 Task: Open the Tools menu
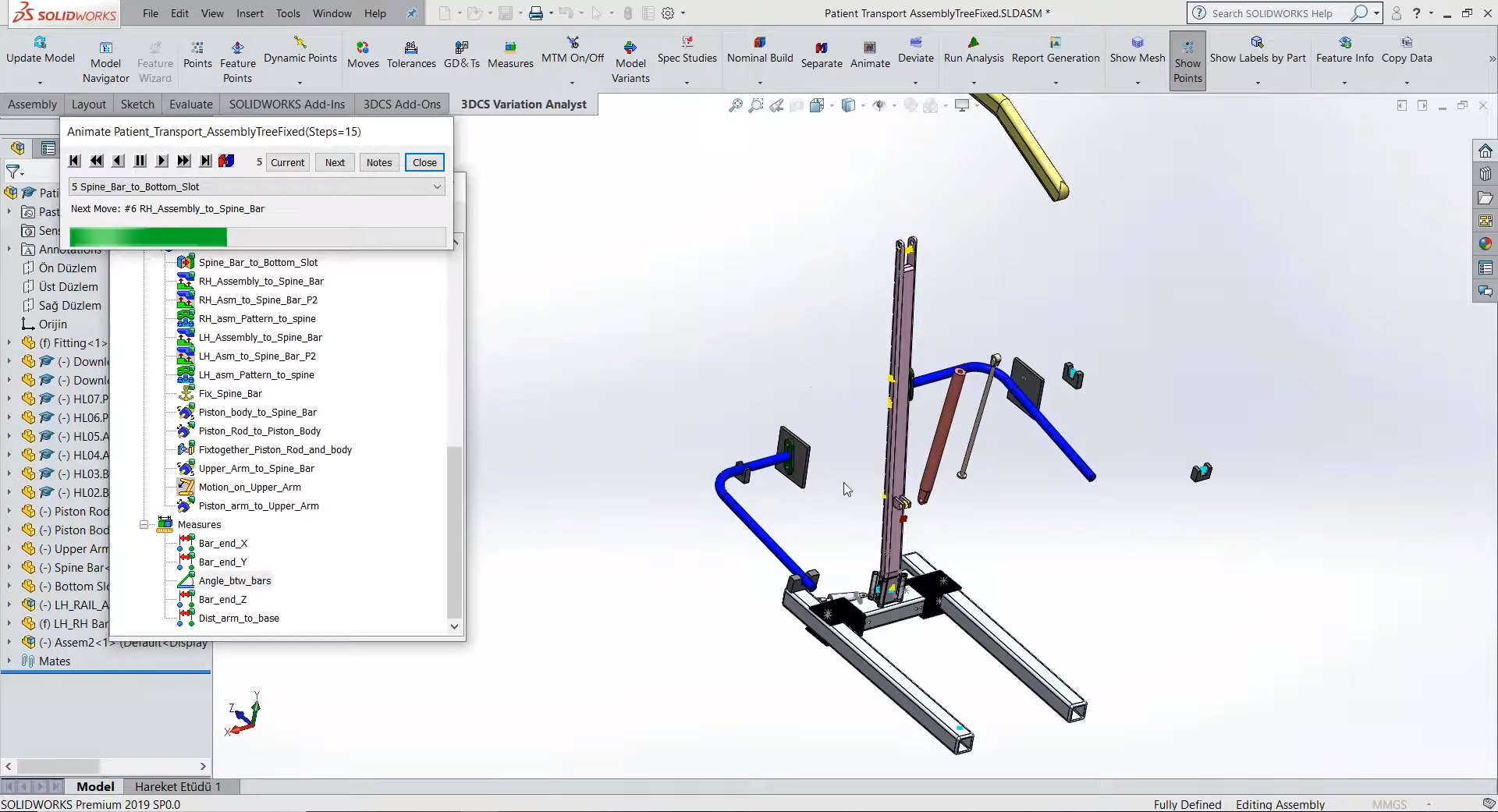[x=288, y=13]
